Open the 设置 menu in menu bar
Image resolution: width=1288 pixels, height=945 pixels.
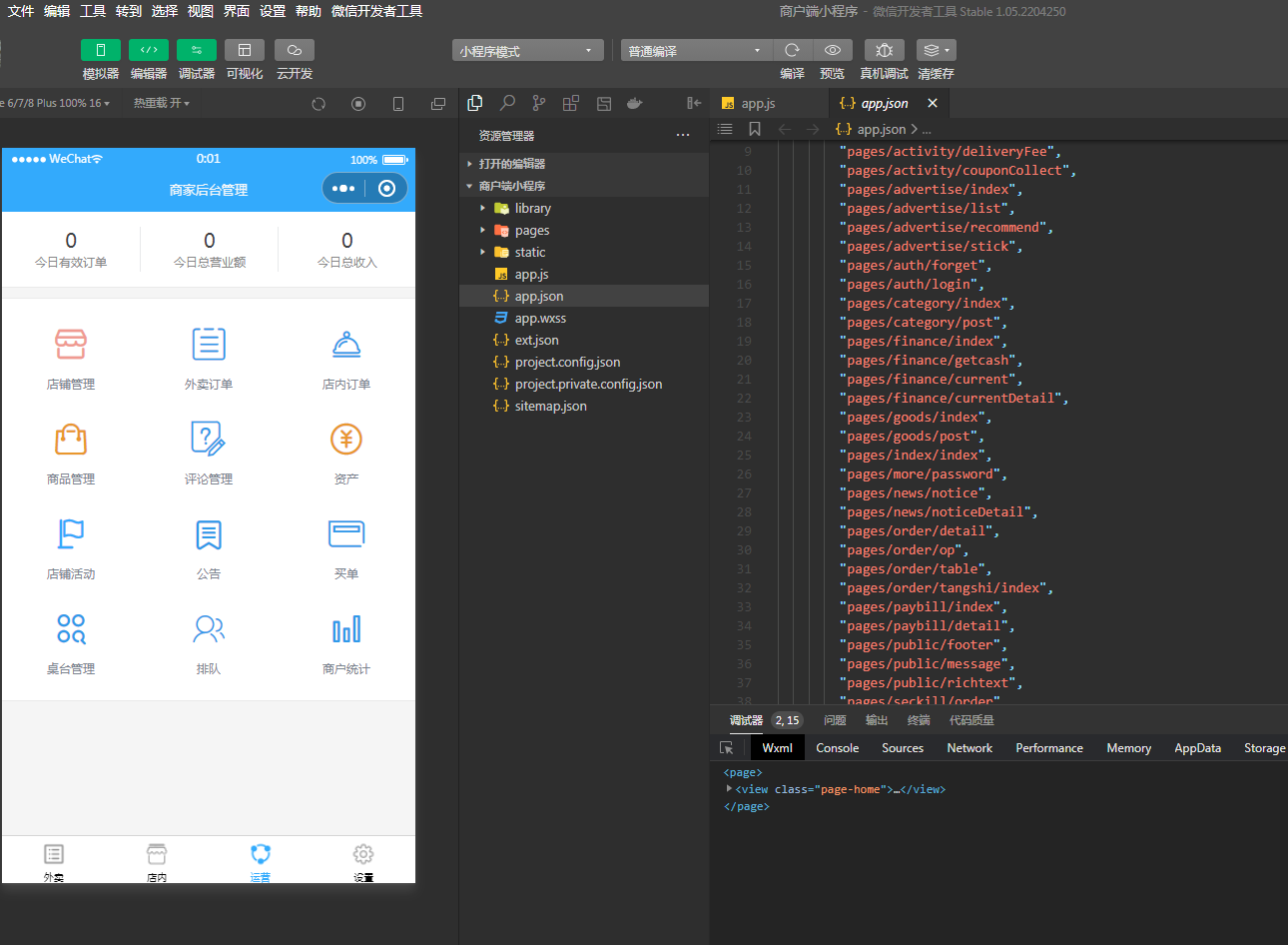(x=273, y=11)
